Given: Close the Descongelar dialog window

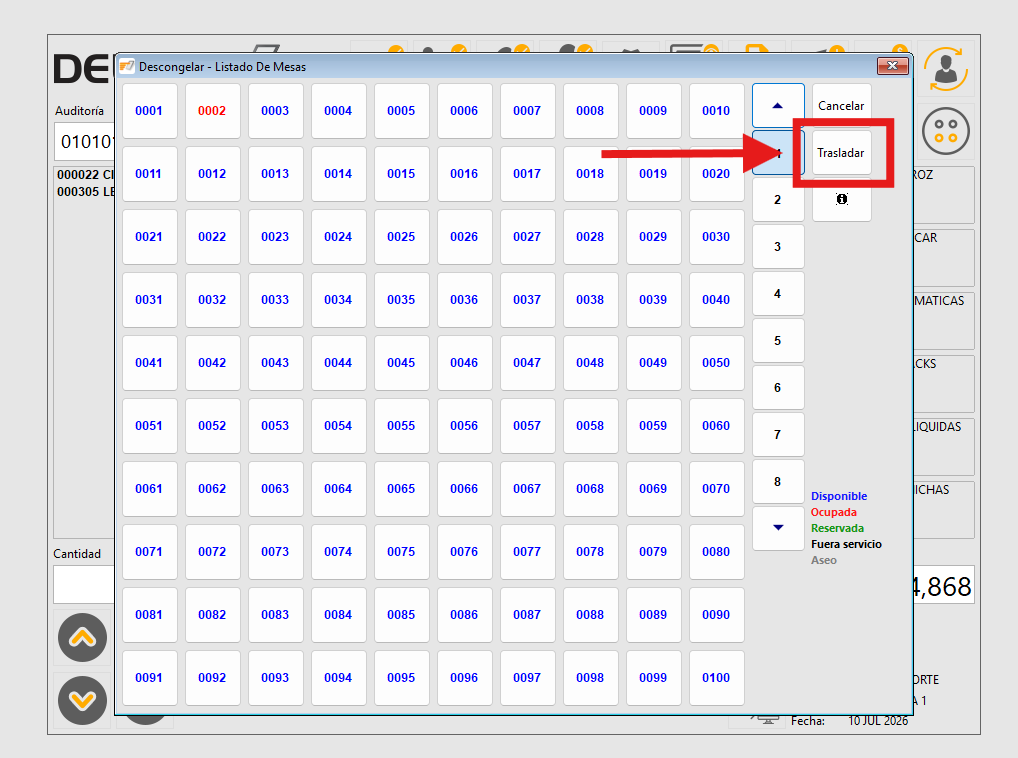Looking at the screenshot, I should click(x=892, y=66).
